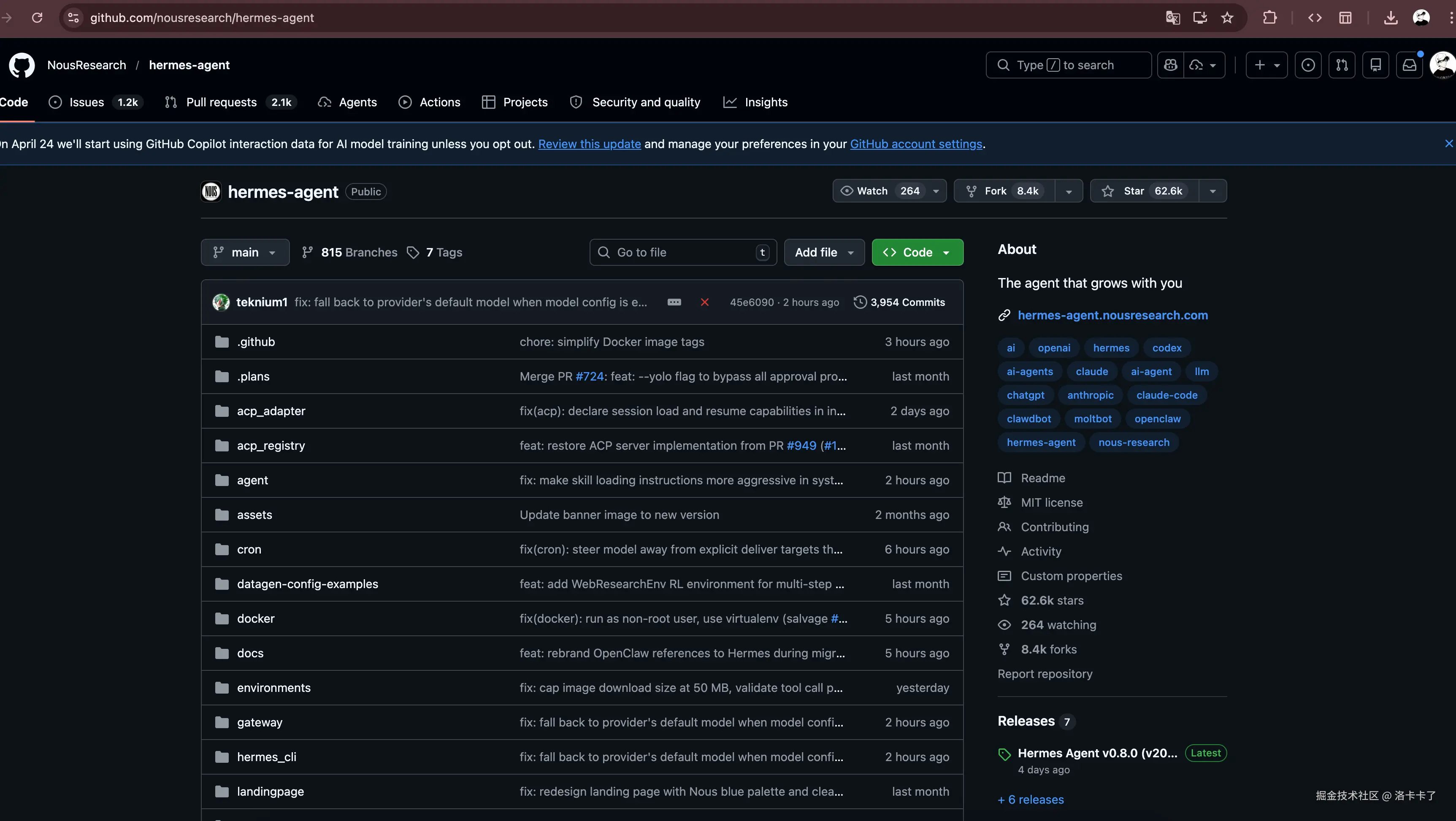The width and height of the screenshot is (1456, 821).
Task: Switch to the Pull requests tab
Action: click(221, 102)
